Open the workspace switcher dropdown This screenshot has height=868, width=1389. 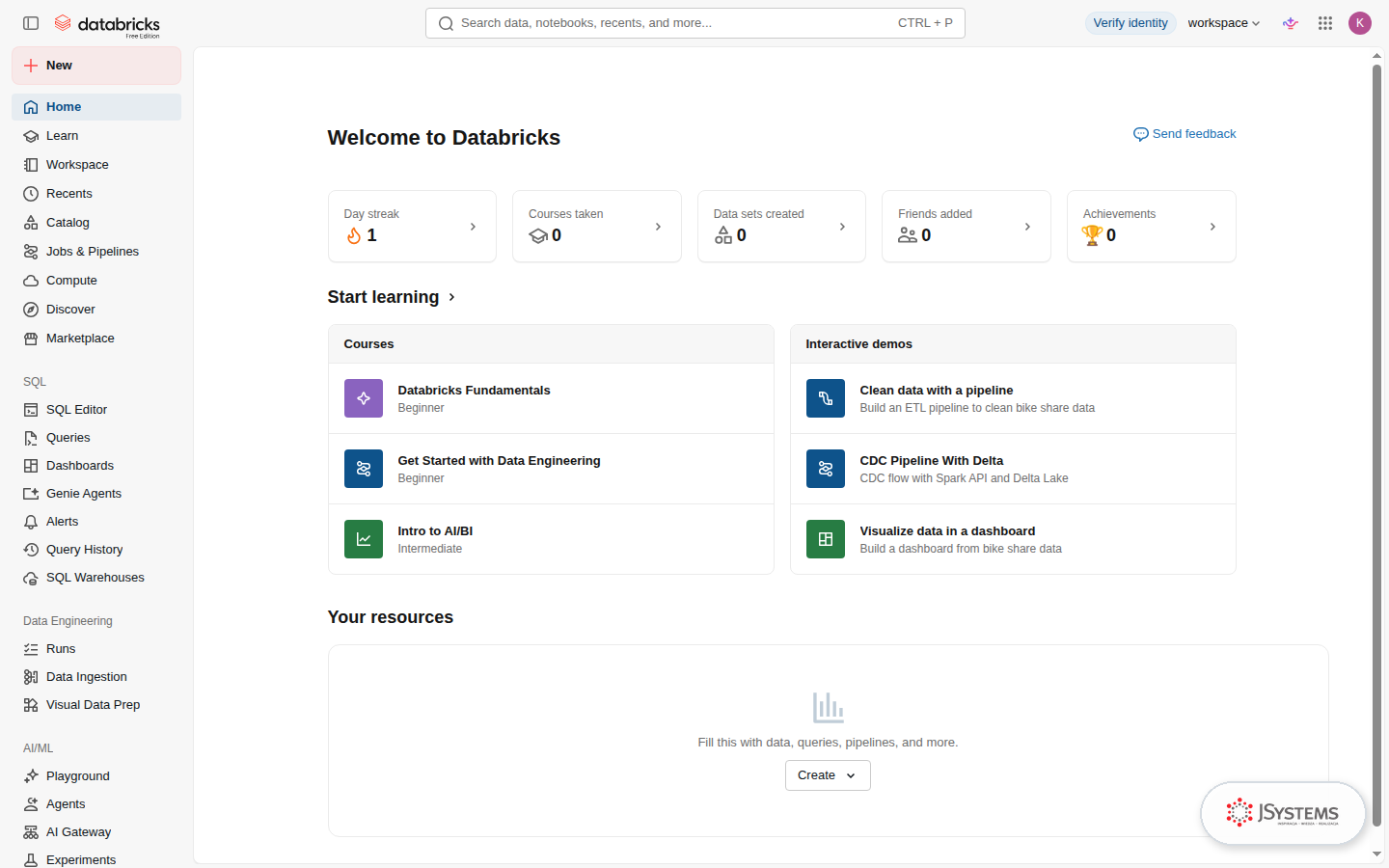(1224, 23)
